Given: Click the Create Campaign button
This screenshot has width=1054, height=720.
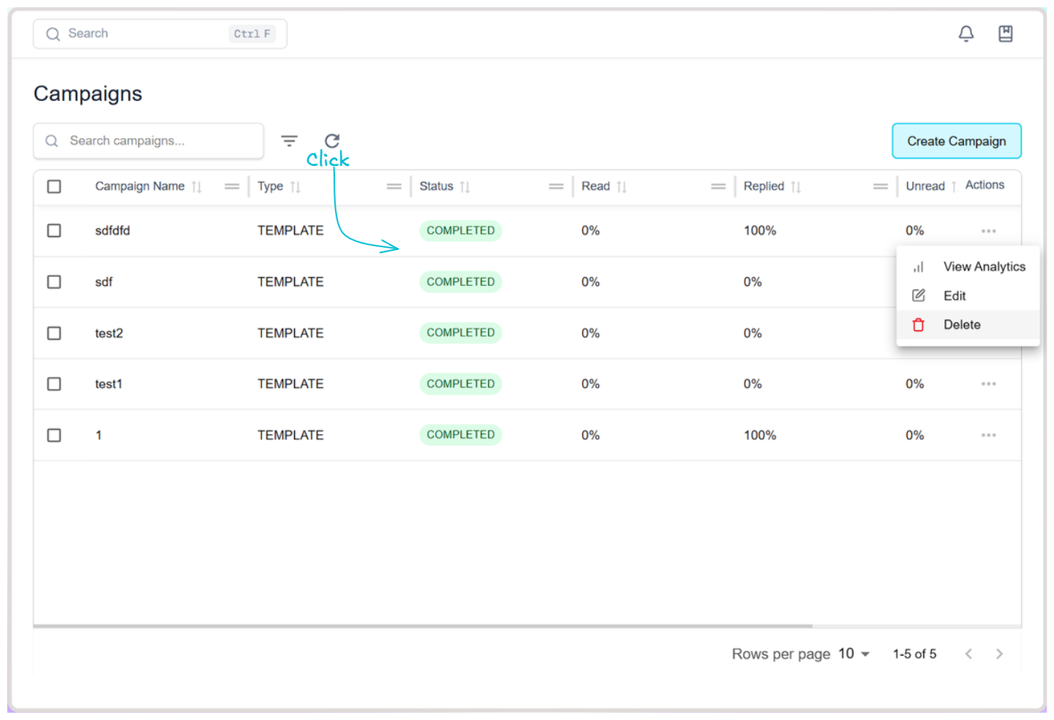Looking at the screenshot, I should 956,141.
